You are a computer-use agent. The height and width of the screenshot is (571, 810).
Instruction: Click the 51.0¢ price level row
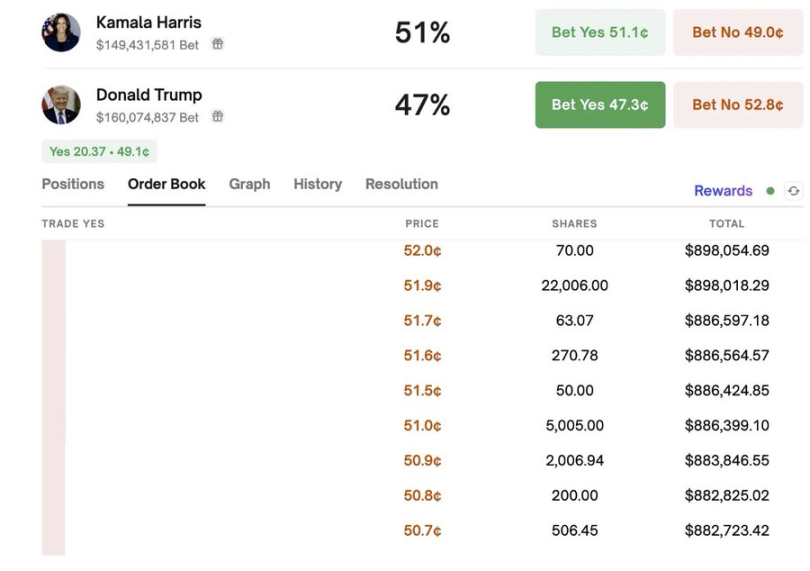pos(422,426)
